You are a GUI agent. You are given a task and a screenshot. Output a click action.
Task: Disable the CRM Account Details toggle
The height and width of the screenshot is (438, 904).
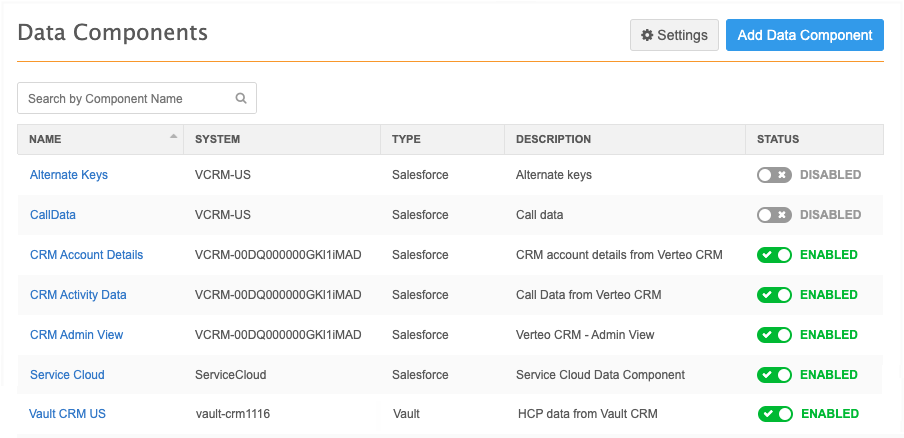tap(774, 255)
